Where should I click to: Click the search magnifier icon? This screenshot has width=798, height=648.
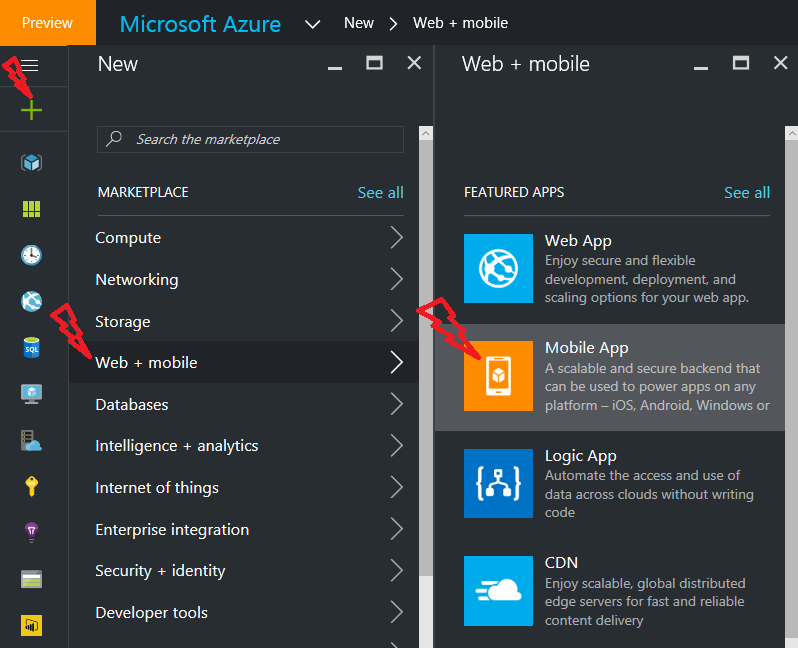coord(114,138)
